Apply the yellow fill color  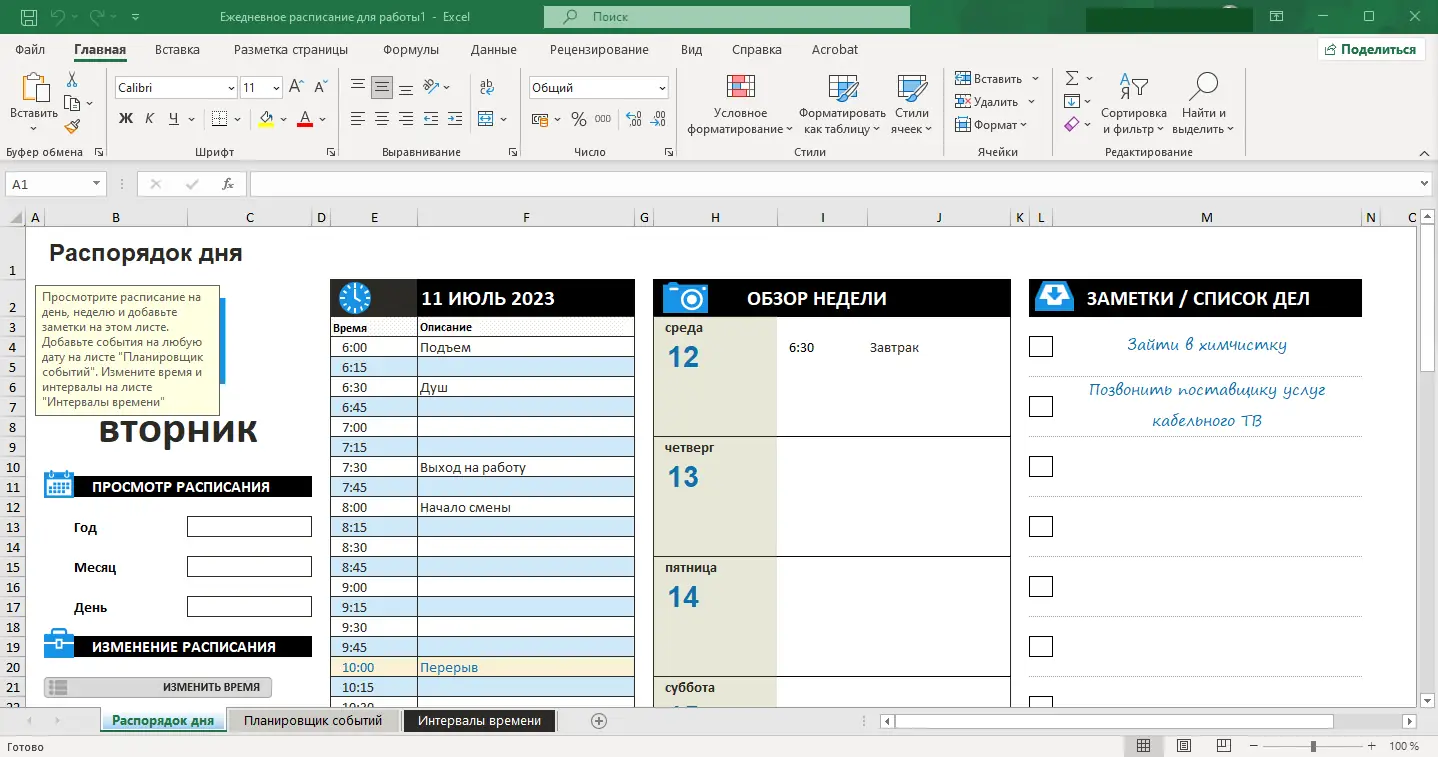(x=266, y=119)
